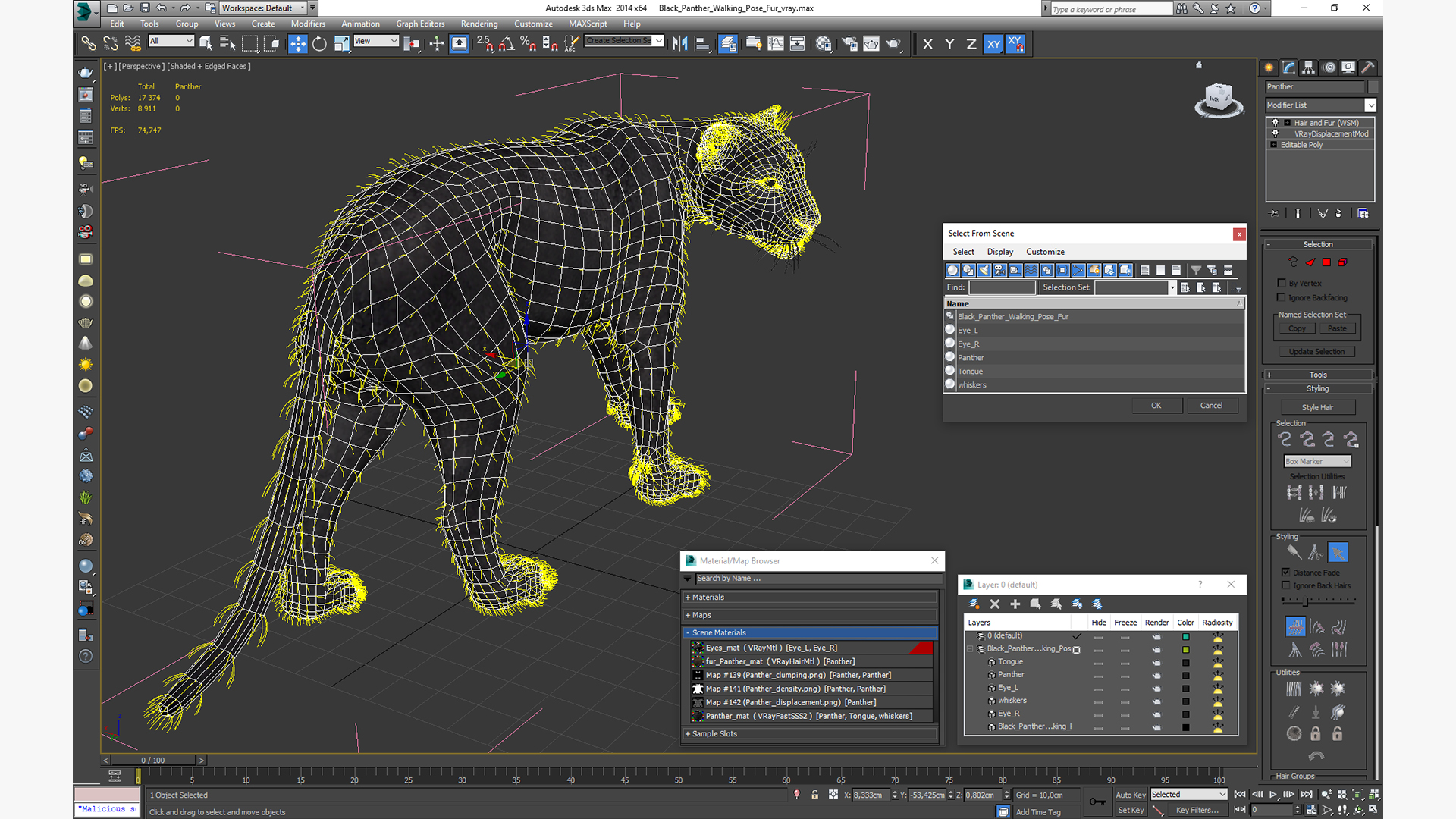Click Cancel in Select From Scene dialog
Viewport: 1456px width, 819px height.
coord(1211,406)
